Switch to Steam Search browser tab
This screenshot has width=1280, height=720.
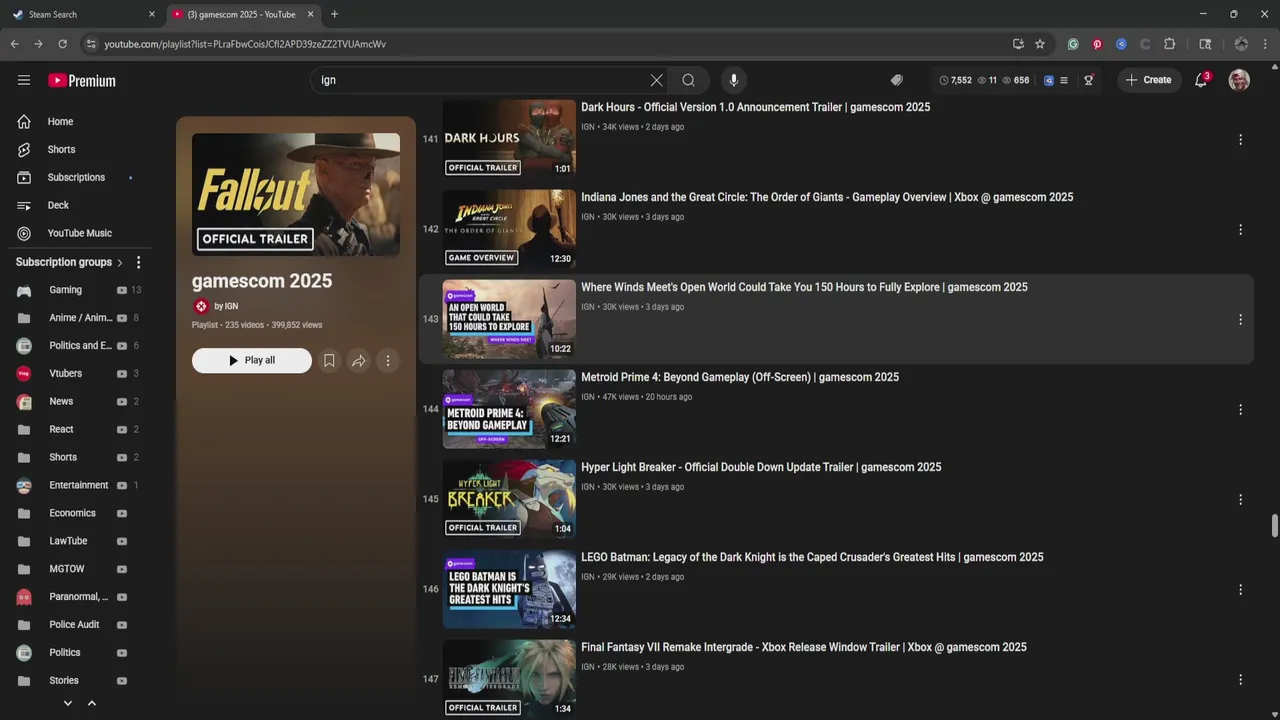80,14
